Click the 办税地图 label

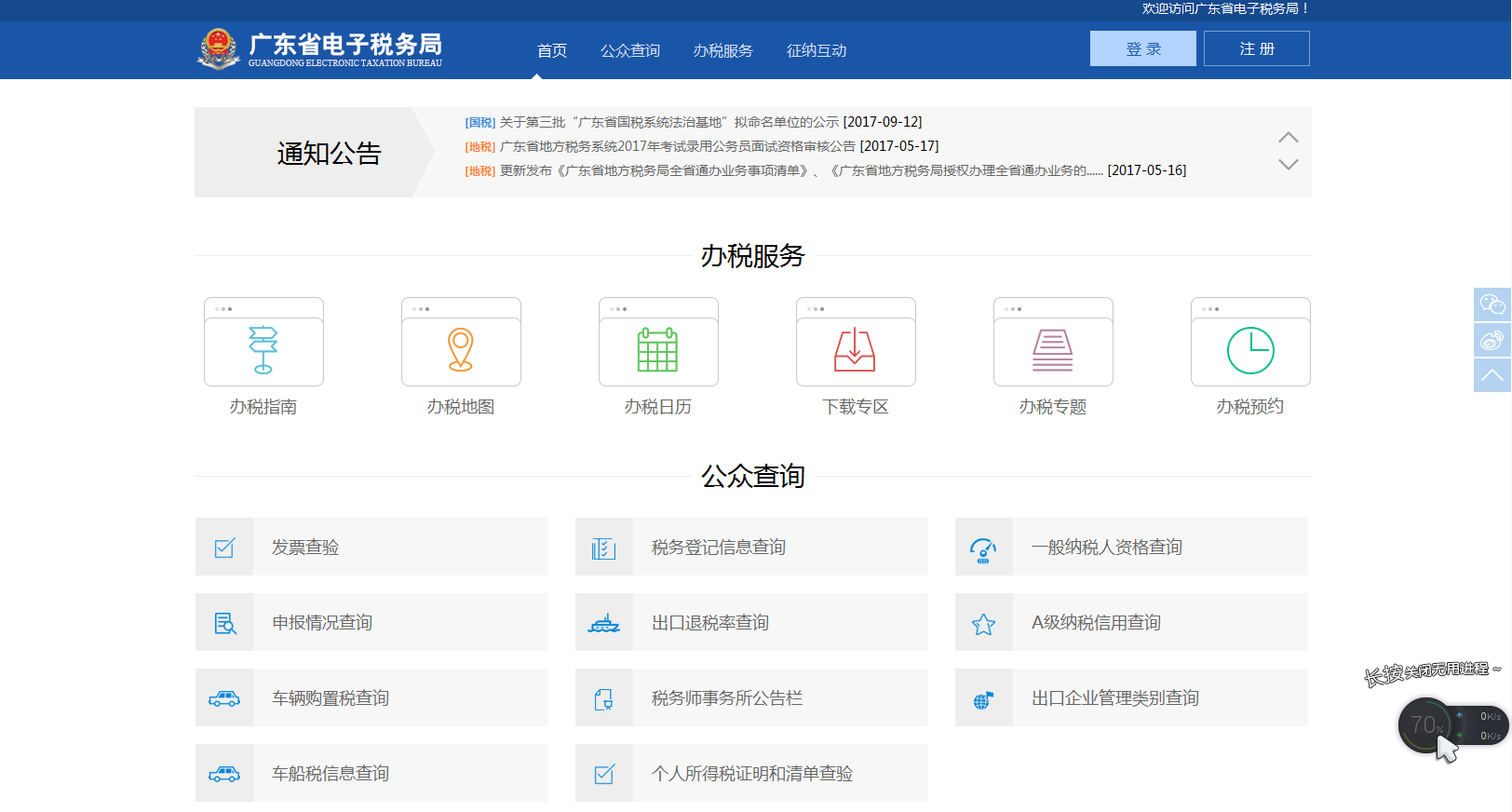click(461, 407)
